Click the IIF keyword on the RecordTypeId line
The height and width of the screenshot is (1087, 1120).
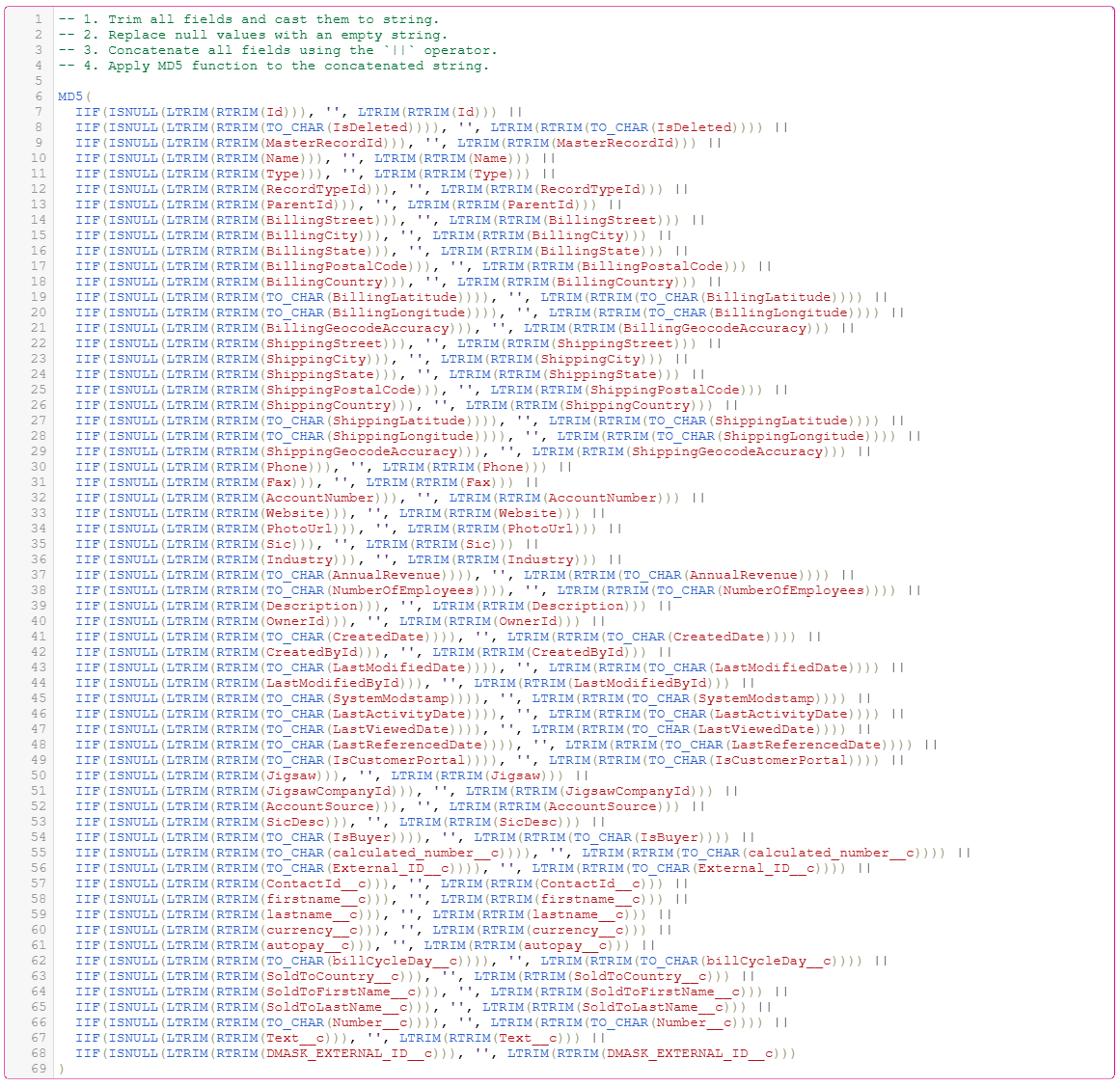pyautogui.click(x=88, y=189)
